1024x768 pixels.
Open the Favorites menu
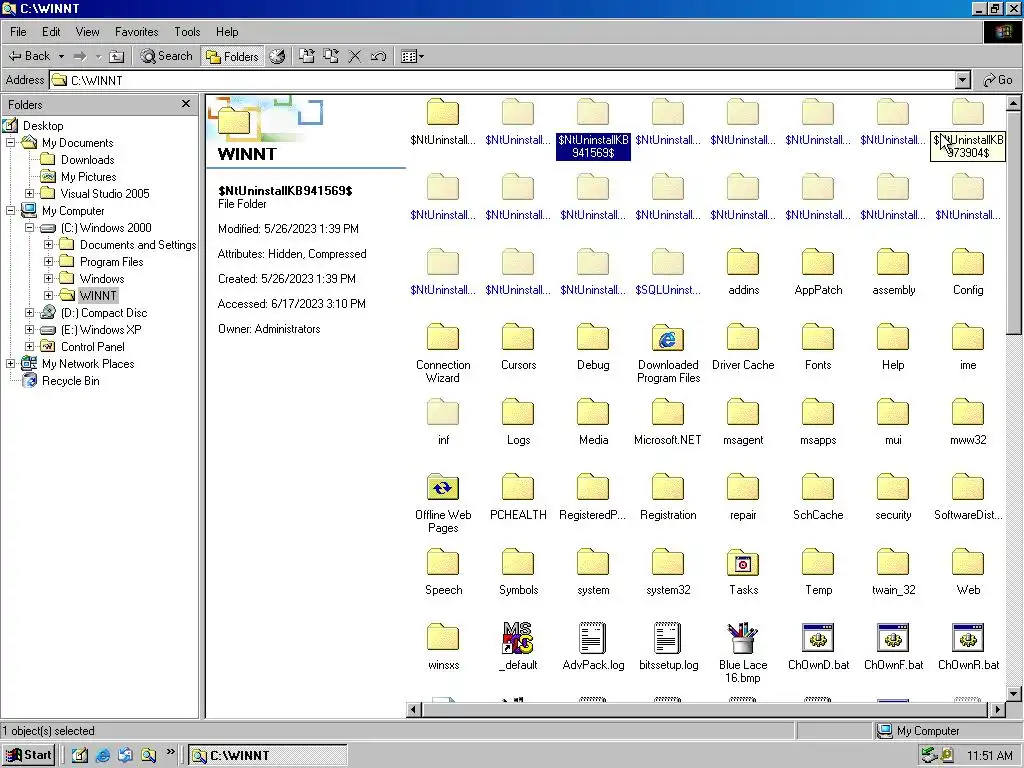(x=136, y=31)
